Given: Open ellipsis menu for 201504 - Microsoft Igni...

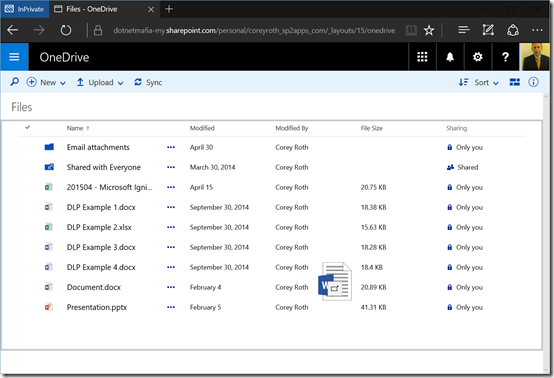Looking at the screenshot, I should pyautogui.click(x=171, y=187).
